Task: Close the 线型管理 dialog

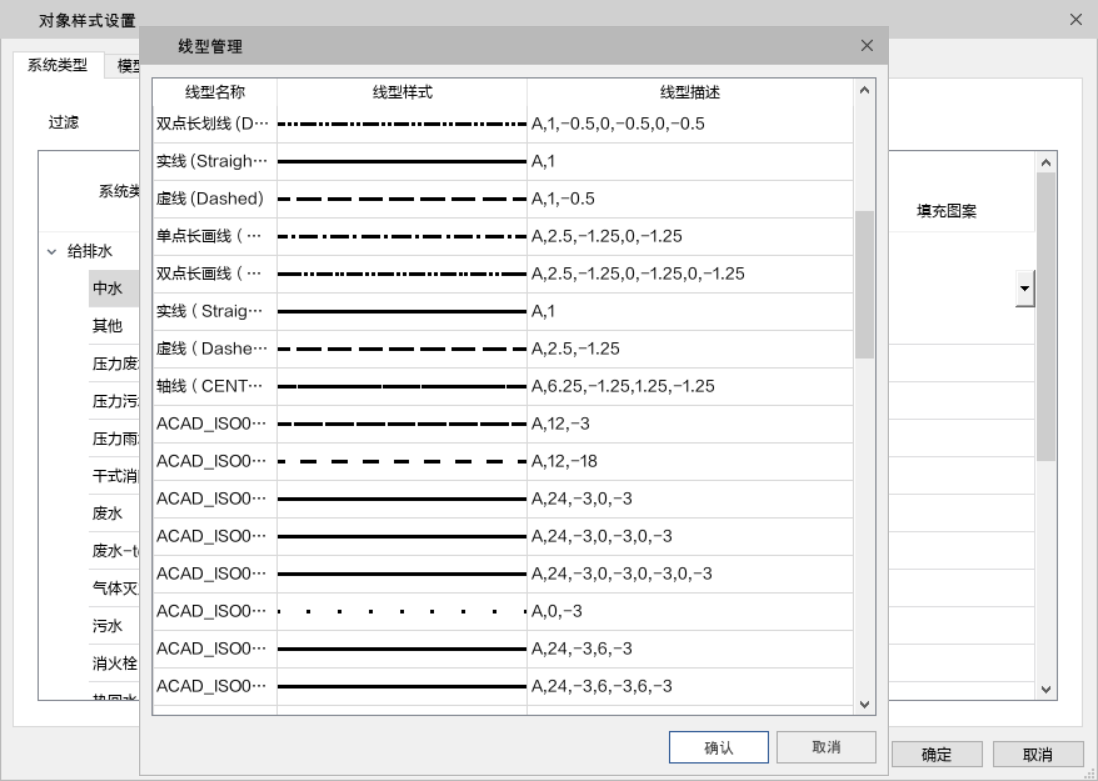Action: (x=867, y=46)
